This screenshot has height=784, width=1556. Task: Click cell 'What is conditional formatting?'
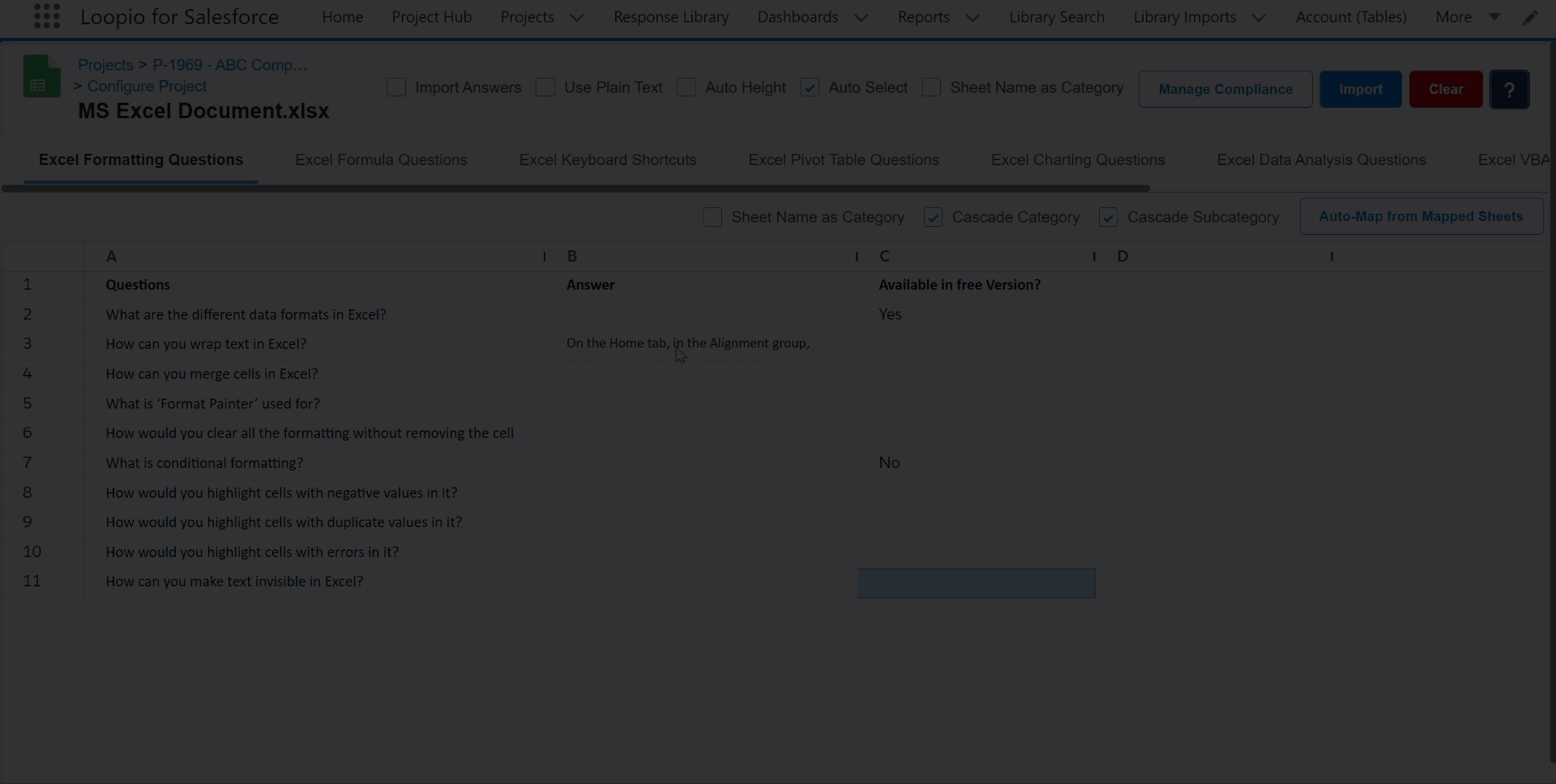click(316, 462)
